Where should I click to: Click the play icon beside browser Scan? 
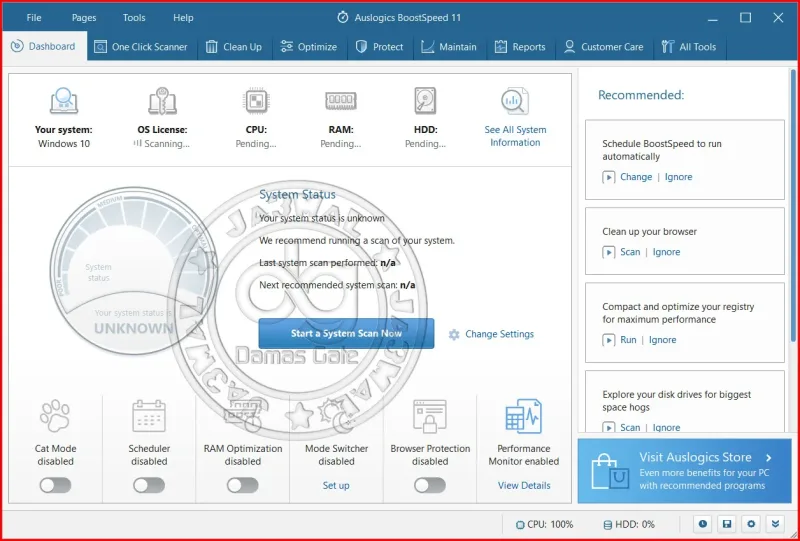(608, 252)
